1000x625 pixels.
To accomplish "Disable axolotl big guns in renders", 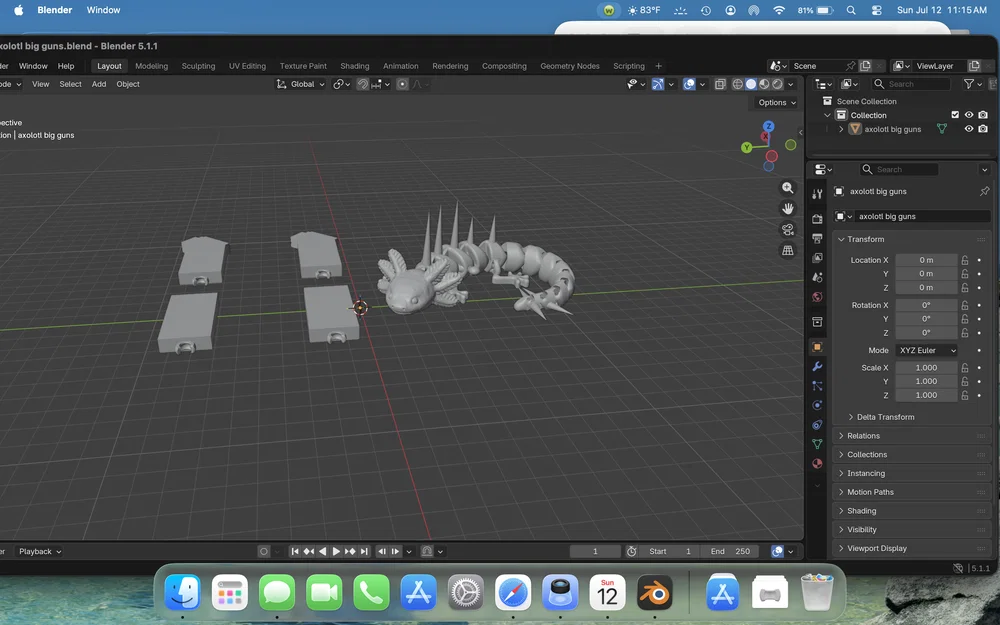I will [x=983, y=129].
